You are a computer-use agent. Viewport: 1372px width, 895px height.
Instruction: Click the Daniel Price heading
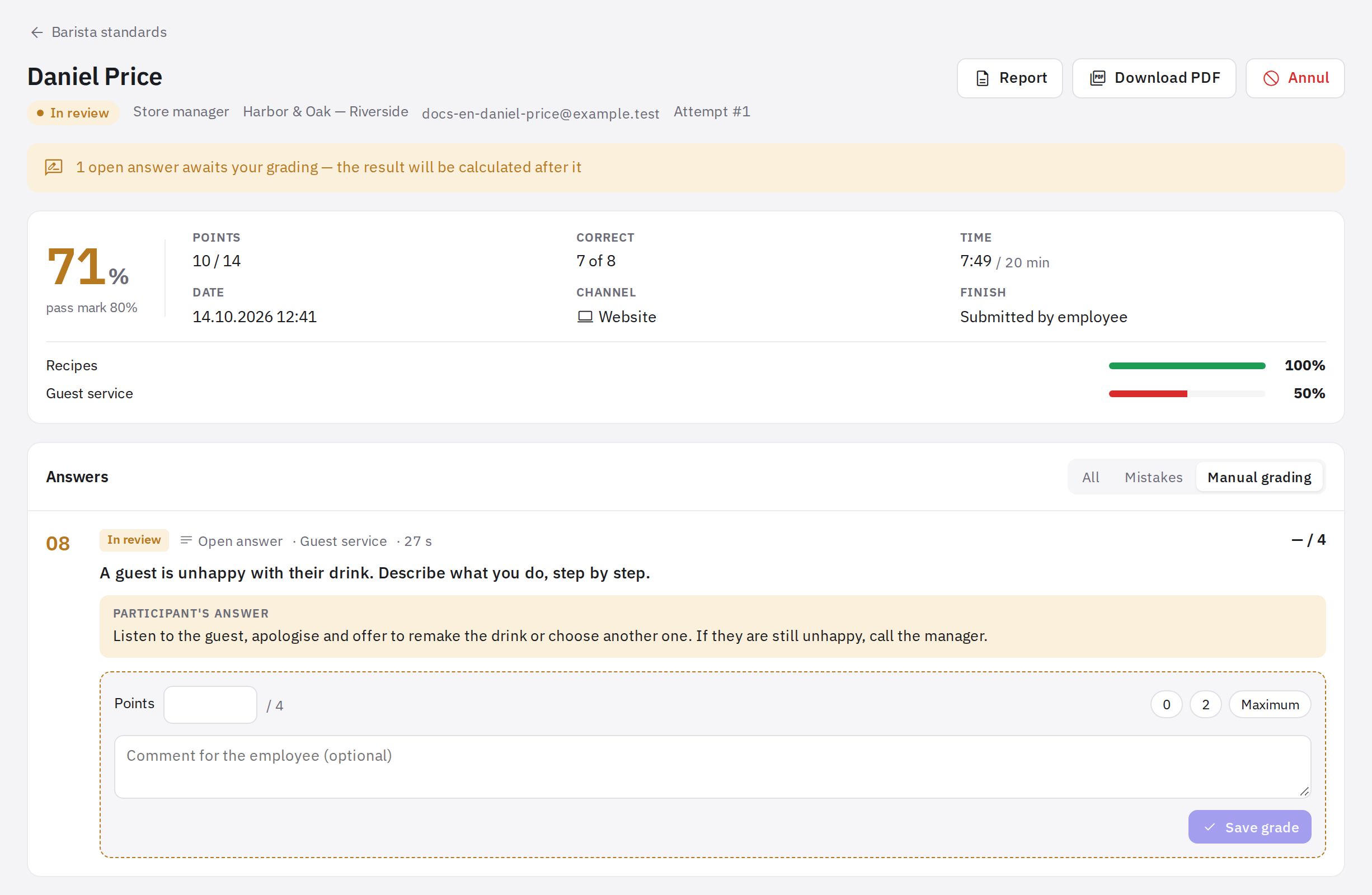[x=95, y=77]
